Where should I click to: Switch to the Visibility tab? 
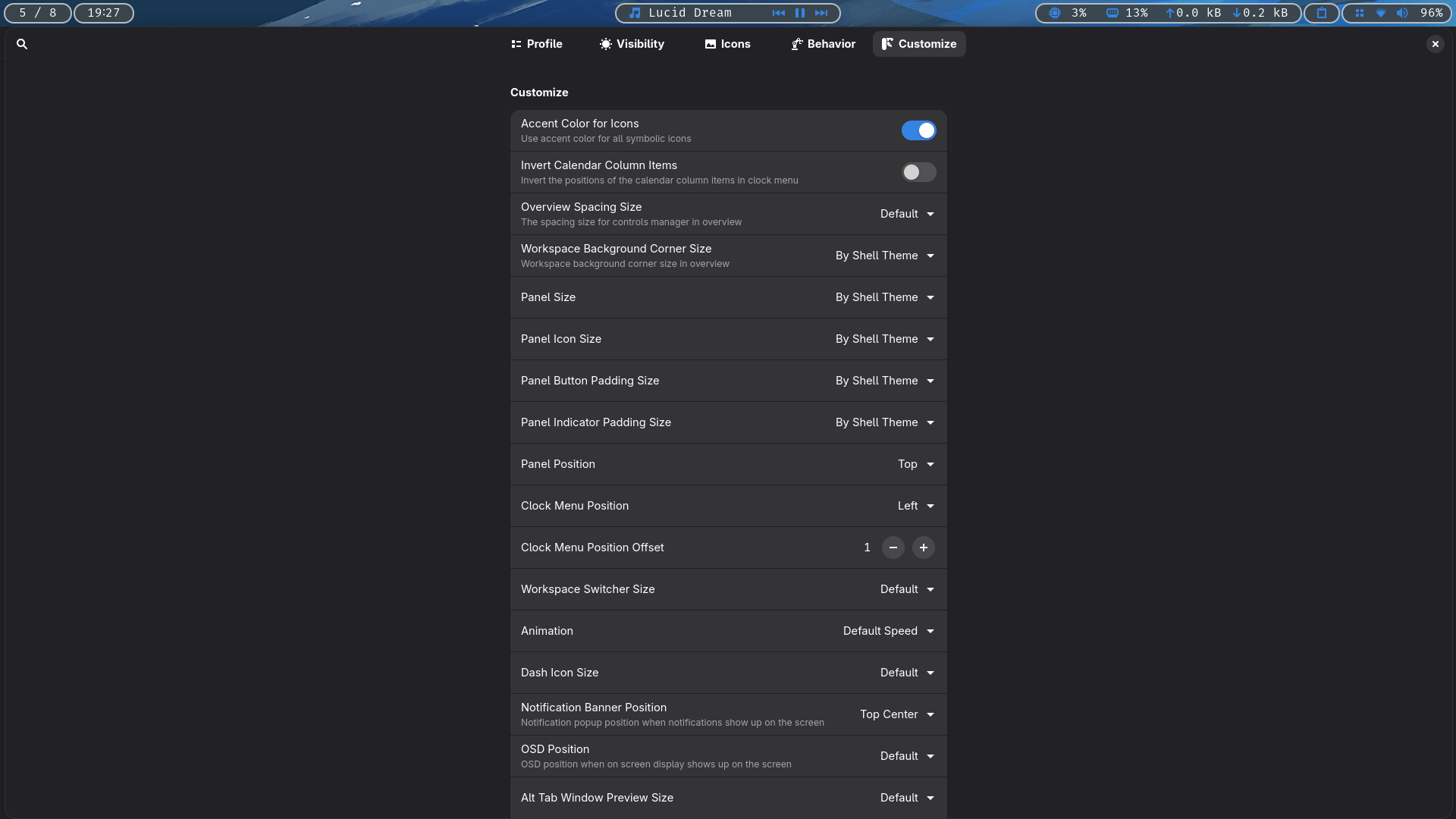[x=632, y=44]
